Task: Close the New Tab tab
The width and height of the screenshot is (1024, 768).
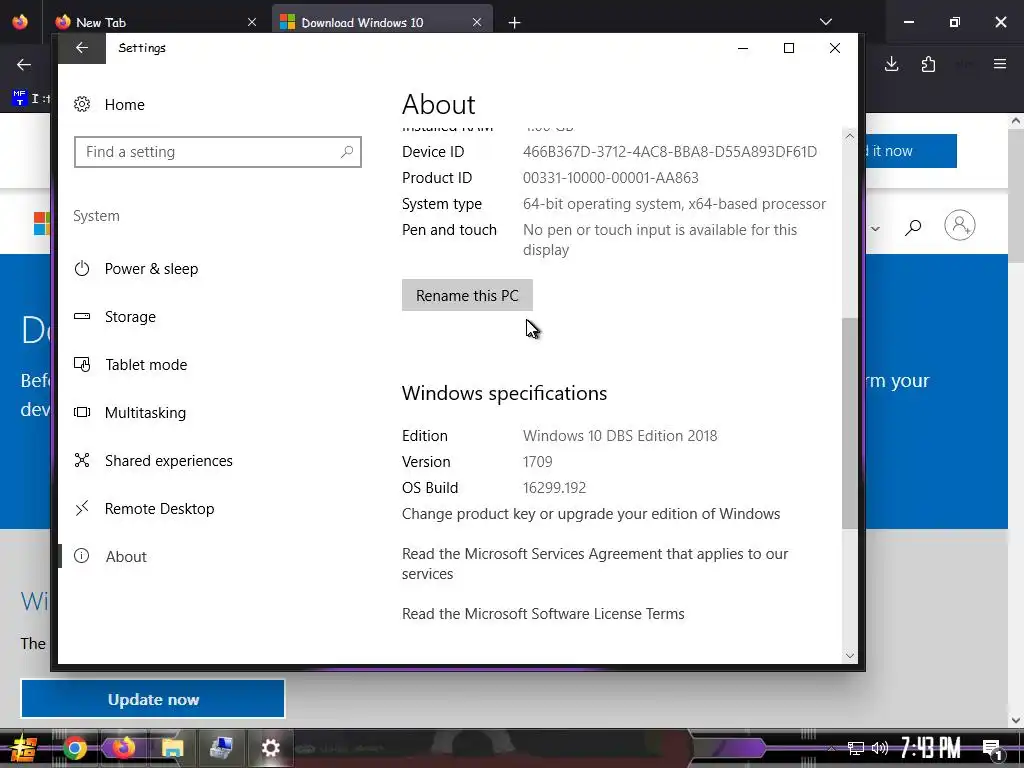Action: pyautogui.click(x=252, y=22)
